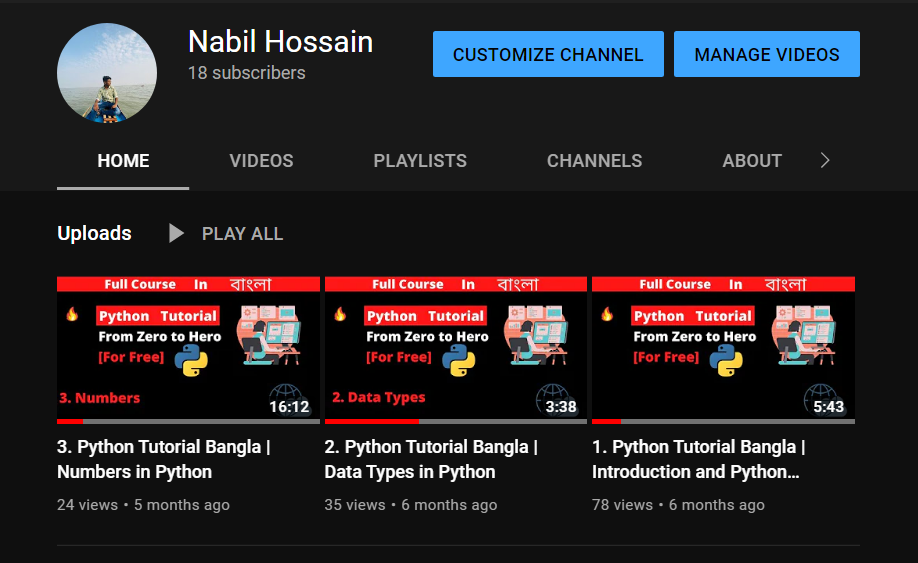Image resolution: width=918 pixels, height=563 pixels.
Task: Open the first Python tutorial introduction thumbnail
Action: [723, 349]
